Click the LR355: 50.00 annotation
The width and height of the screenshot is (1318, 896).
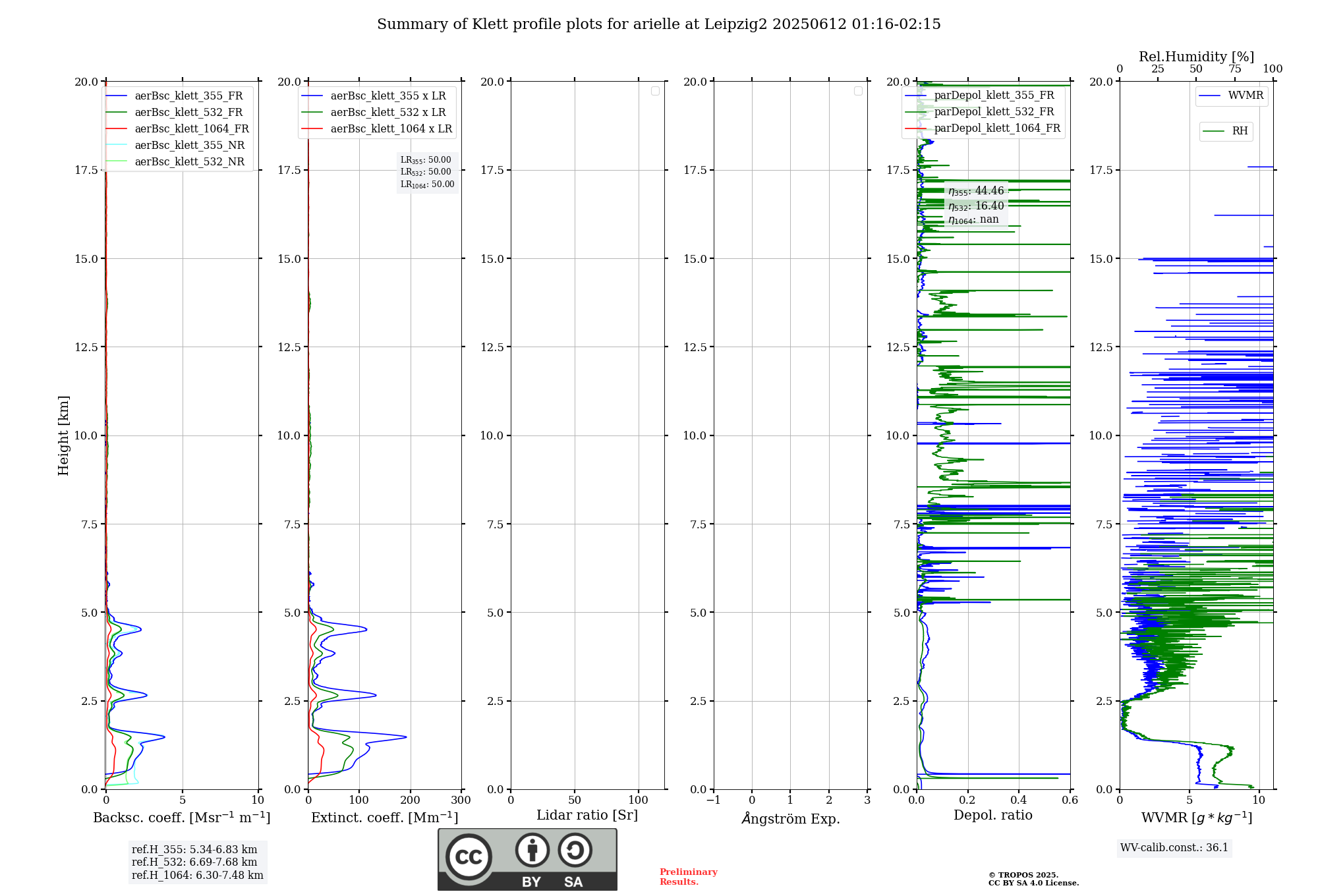tap(426, 160)
